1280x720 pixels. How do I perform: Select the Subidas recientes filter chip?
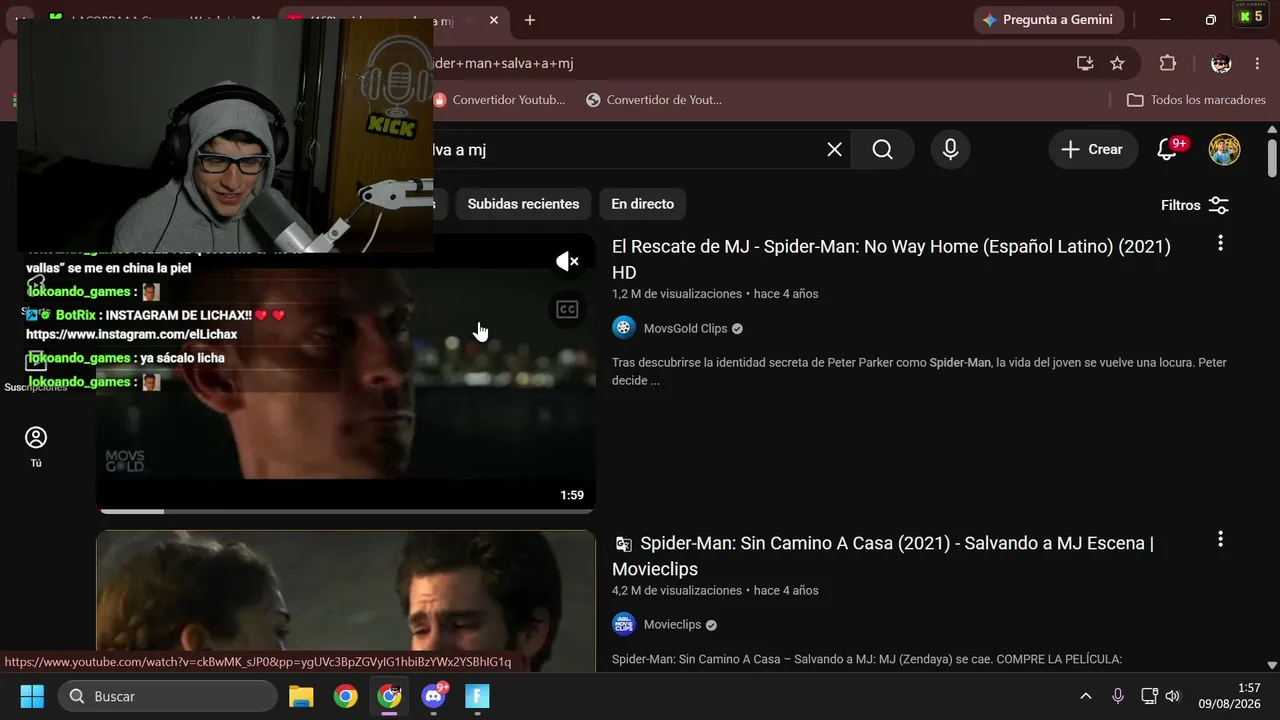pyautogui.click(x=523, y=204)
